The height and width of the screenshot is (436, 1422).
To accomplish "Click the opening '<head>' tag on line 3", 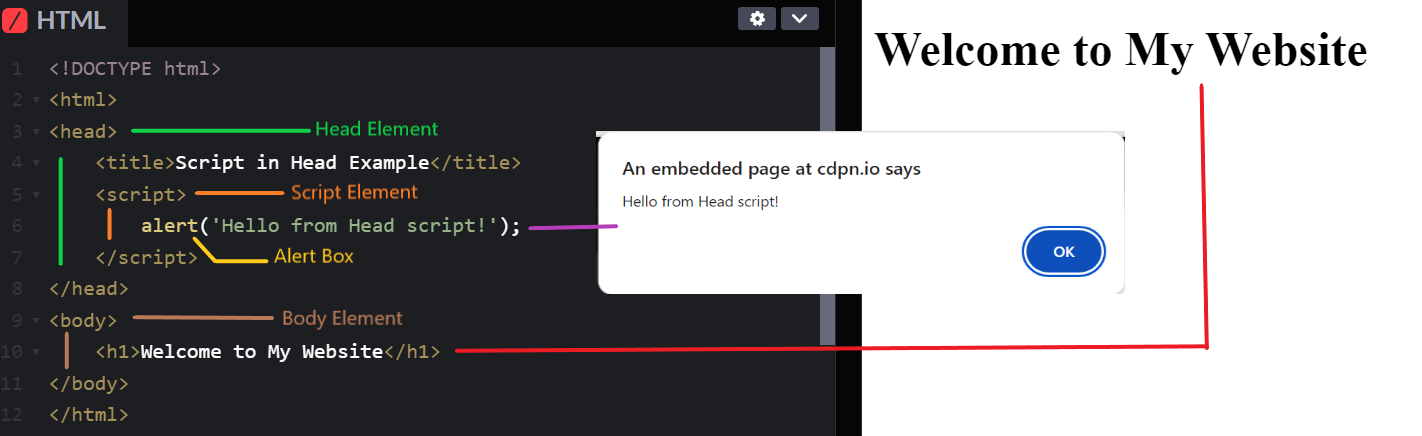I will point(83,131).
